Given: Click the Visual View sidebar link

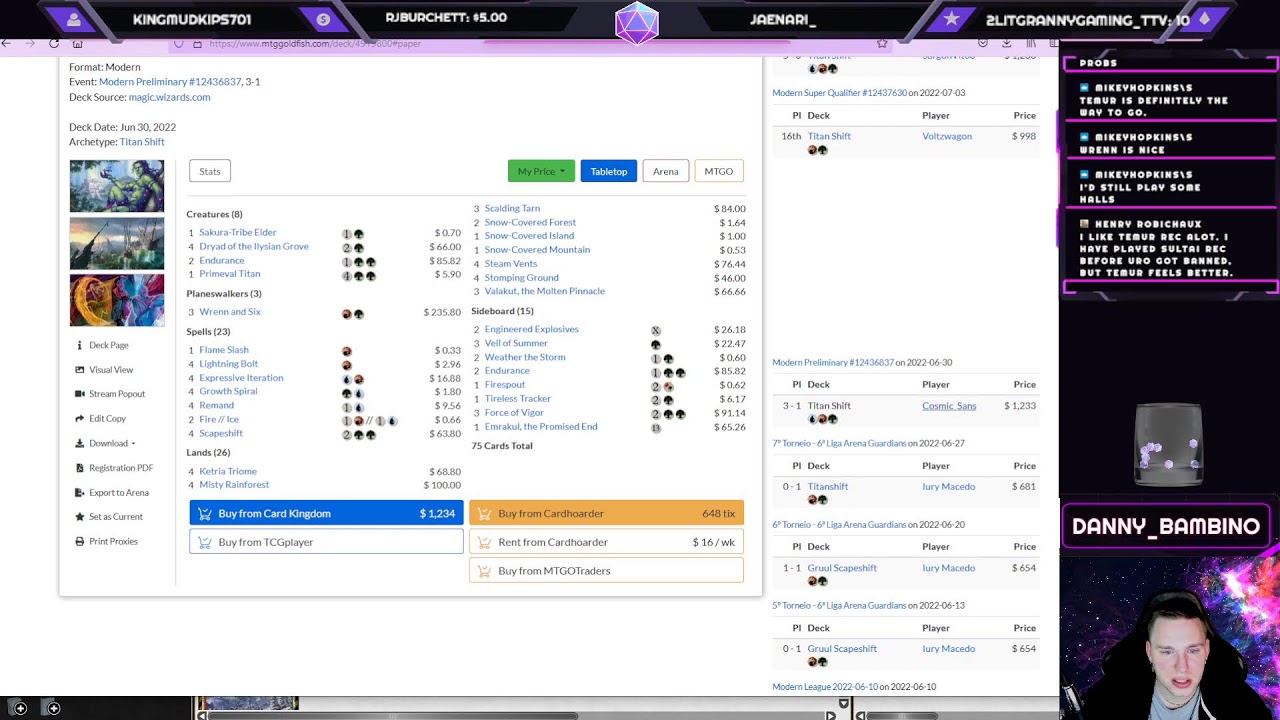Looking at the screenshot, I should click(x=111, y=370).
